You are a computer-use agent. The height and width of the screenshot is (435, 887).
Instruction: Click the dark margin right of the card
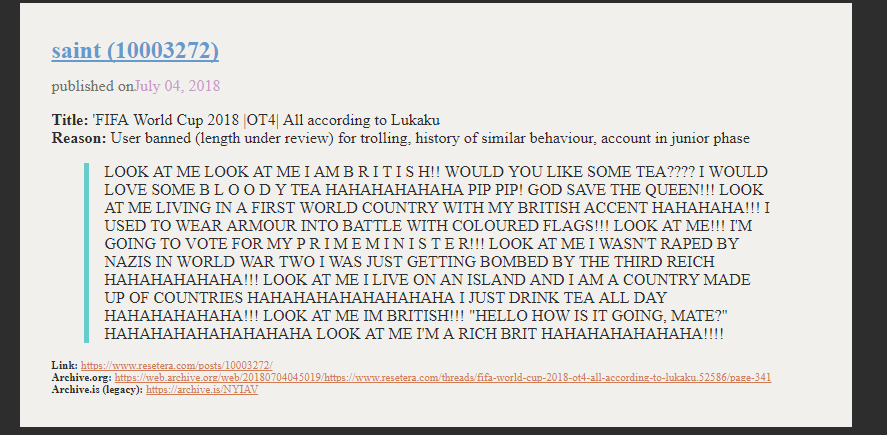coord(869,217)
